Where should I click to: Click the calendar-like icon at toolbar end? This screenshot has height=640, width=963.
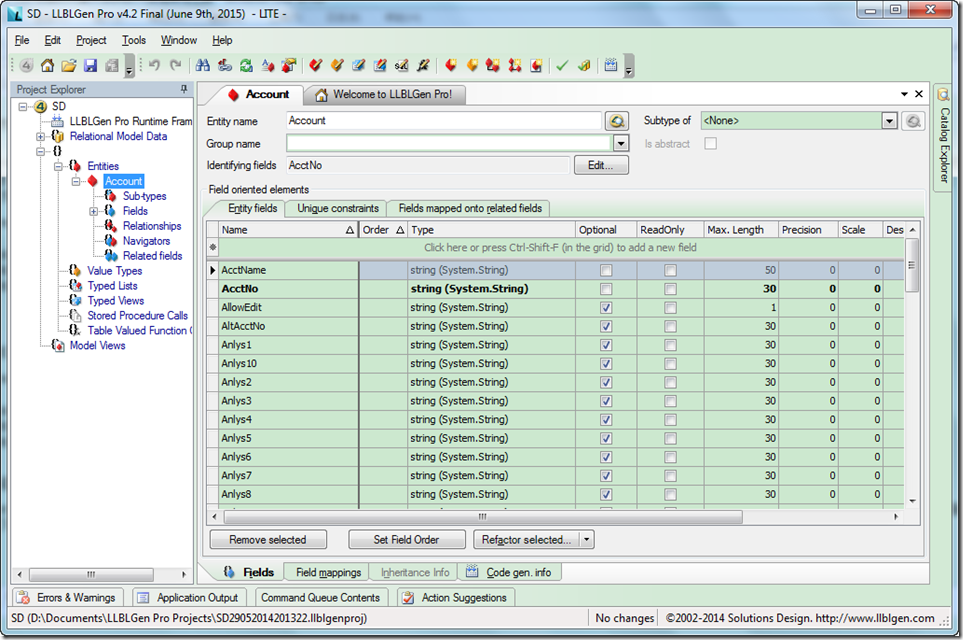(610, 65)
